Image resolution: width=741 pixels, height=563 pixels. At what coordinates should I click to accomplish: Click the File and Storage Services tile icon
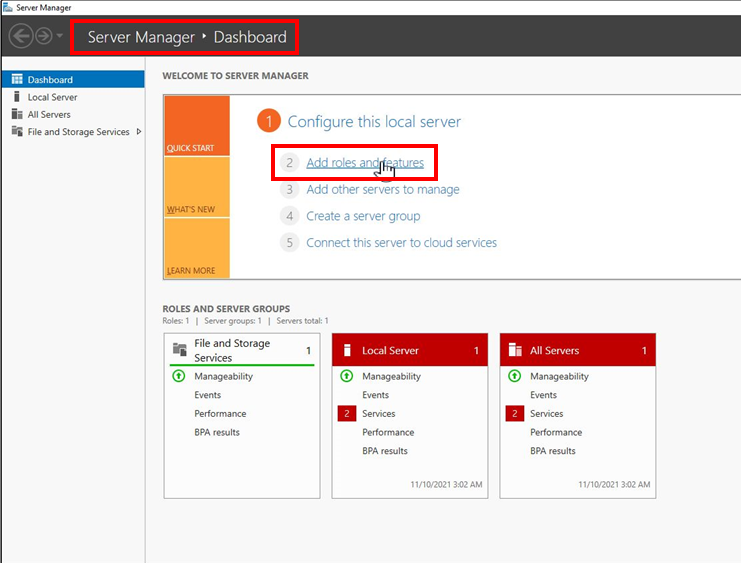pos(180,349)
